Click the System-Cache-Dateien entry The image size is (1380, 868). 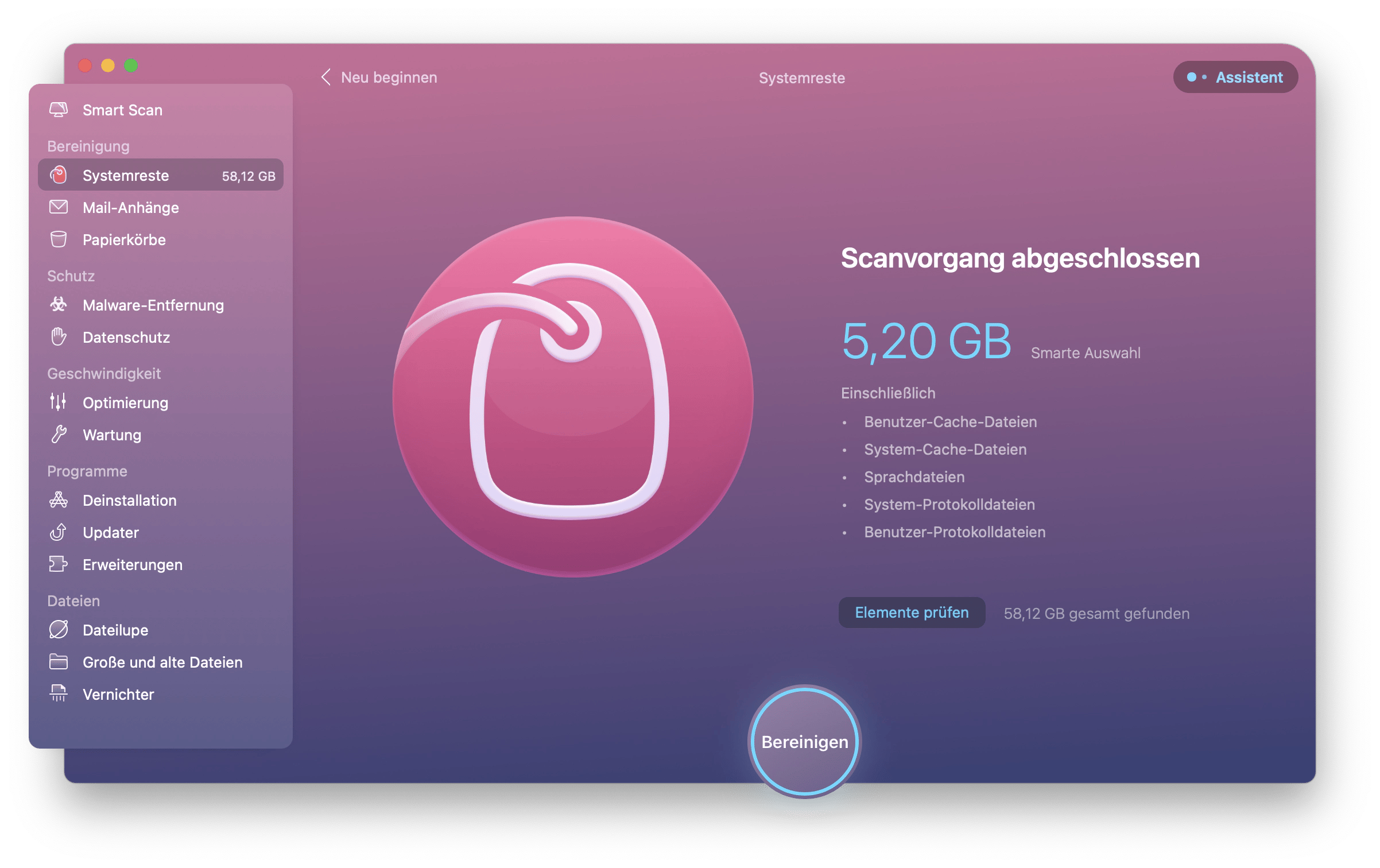tap(945, 449)
